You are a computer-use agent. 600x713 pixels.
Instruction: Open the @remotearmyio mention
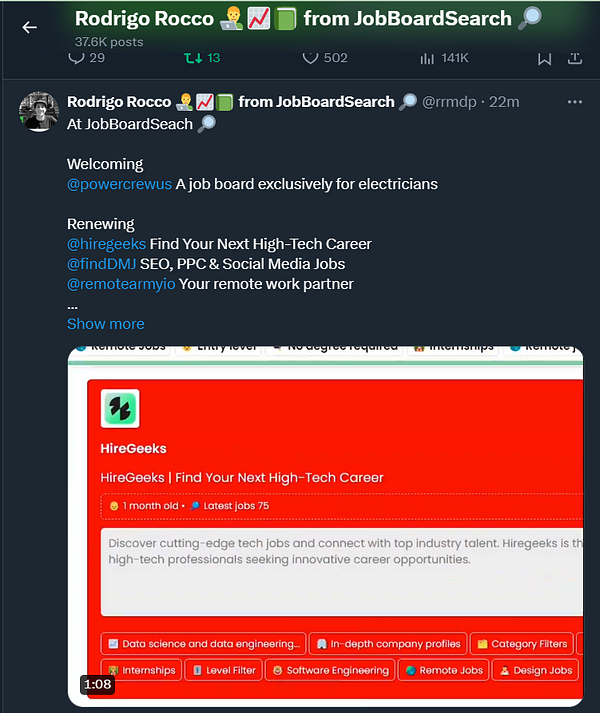point(121,284)
